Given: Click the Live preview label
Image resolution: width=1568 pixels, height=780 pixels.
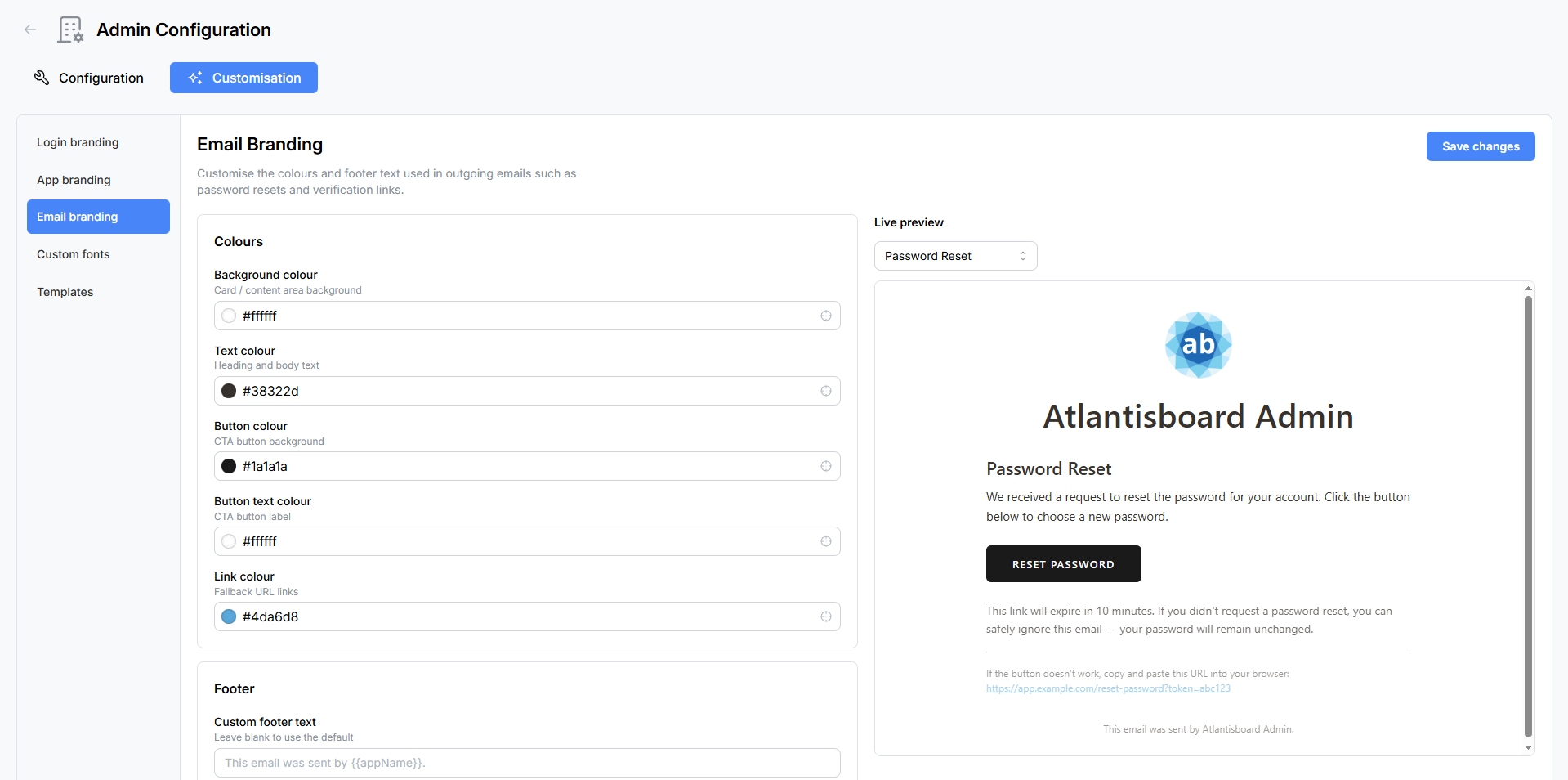Looking at the screenshot, I should pos(909,222).
